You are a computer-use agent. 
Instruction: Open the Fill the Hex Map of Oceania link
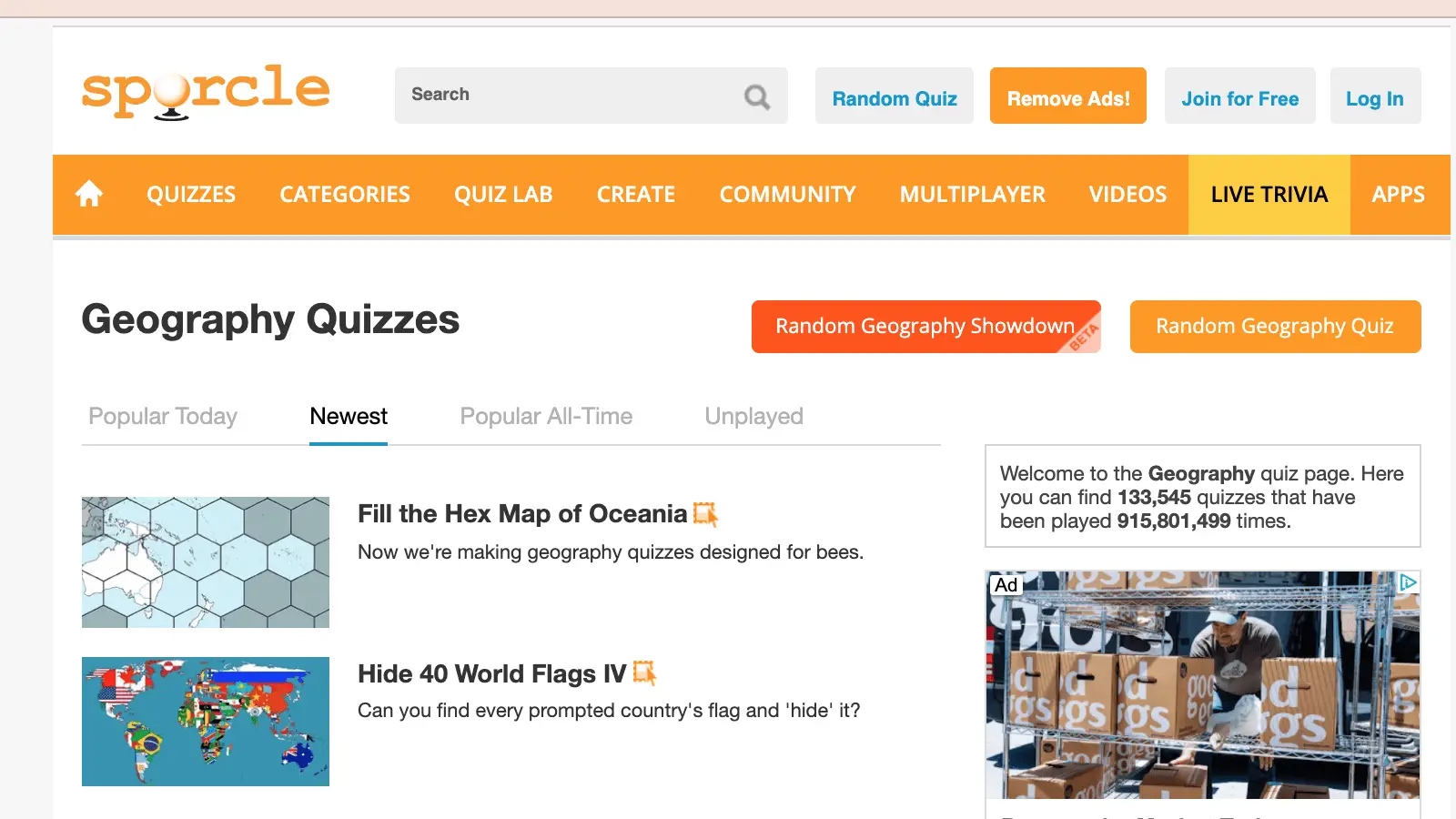[522, 514]
